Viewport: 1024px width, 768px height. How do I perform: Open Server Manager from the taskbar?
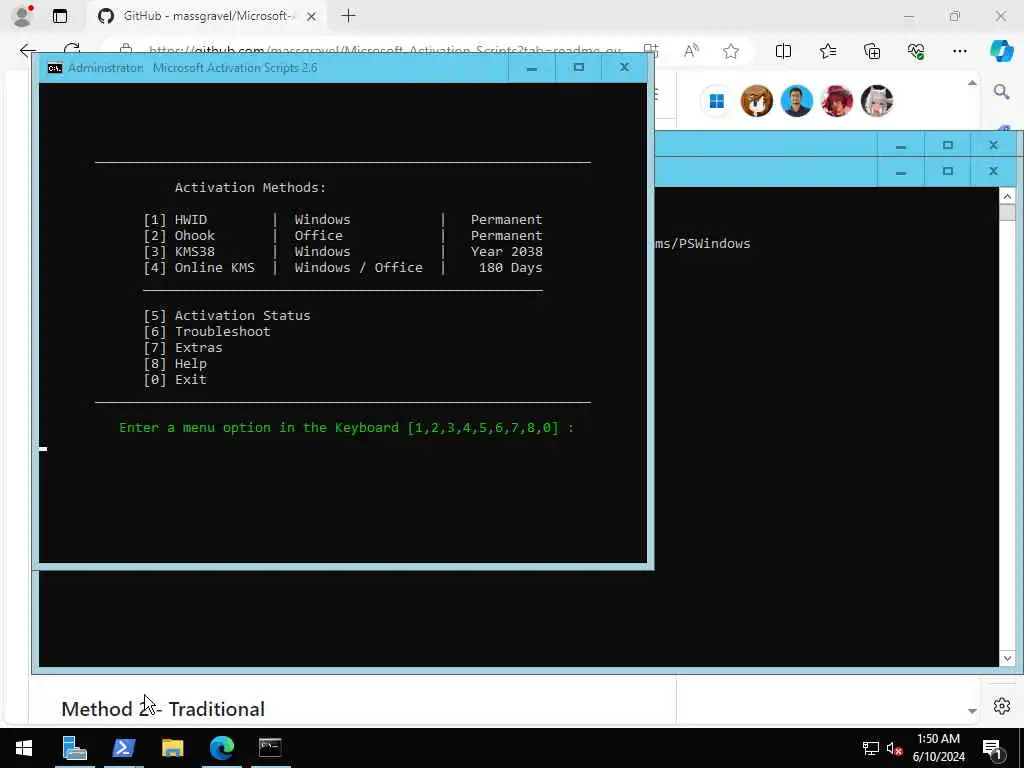pos(74,748)
